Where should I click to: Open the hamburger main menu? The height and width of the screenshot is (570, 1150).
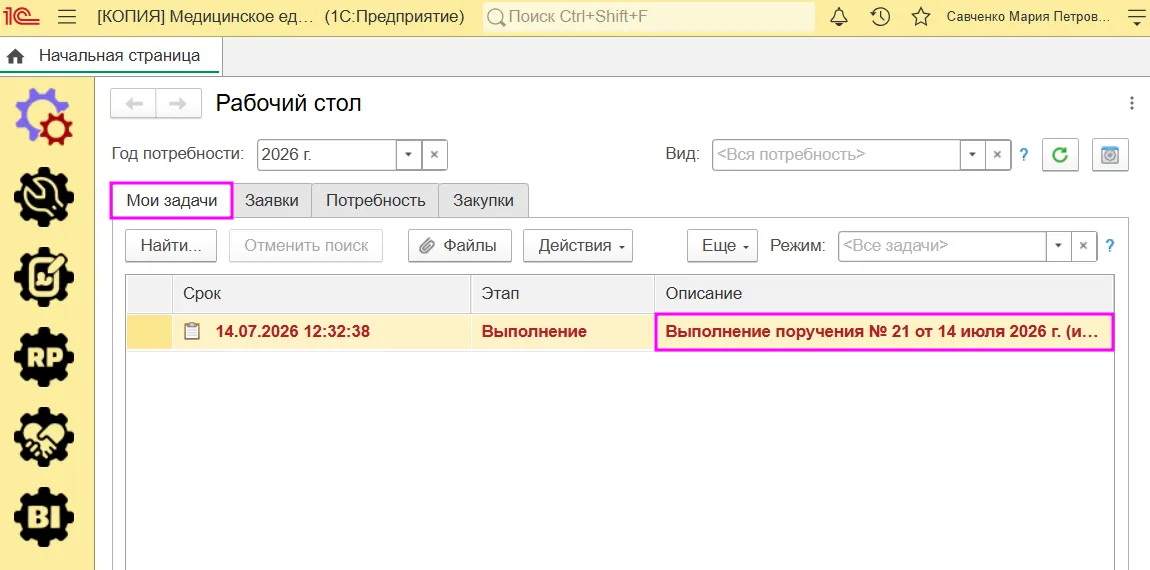(x=67, y=17)
